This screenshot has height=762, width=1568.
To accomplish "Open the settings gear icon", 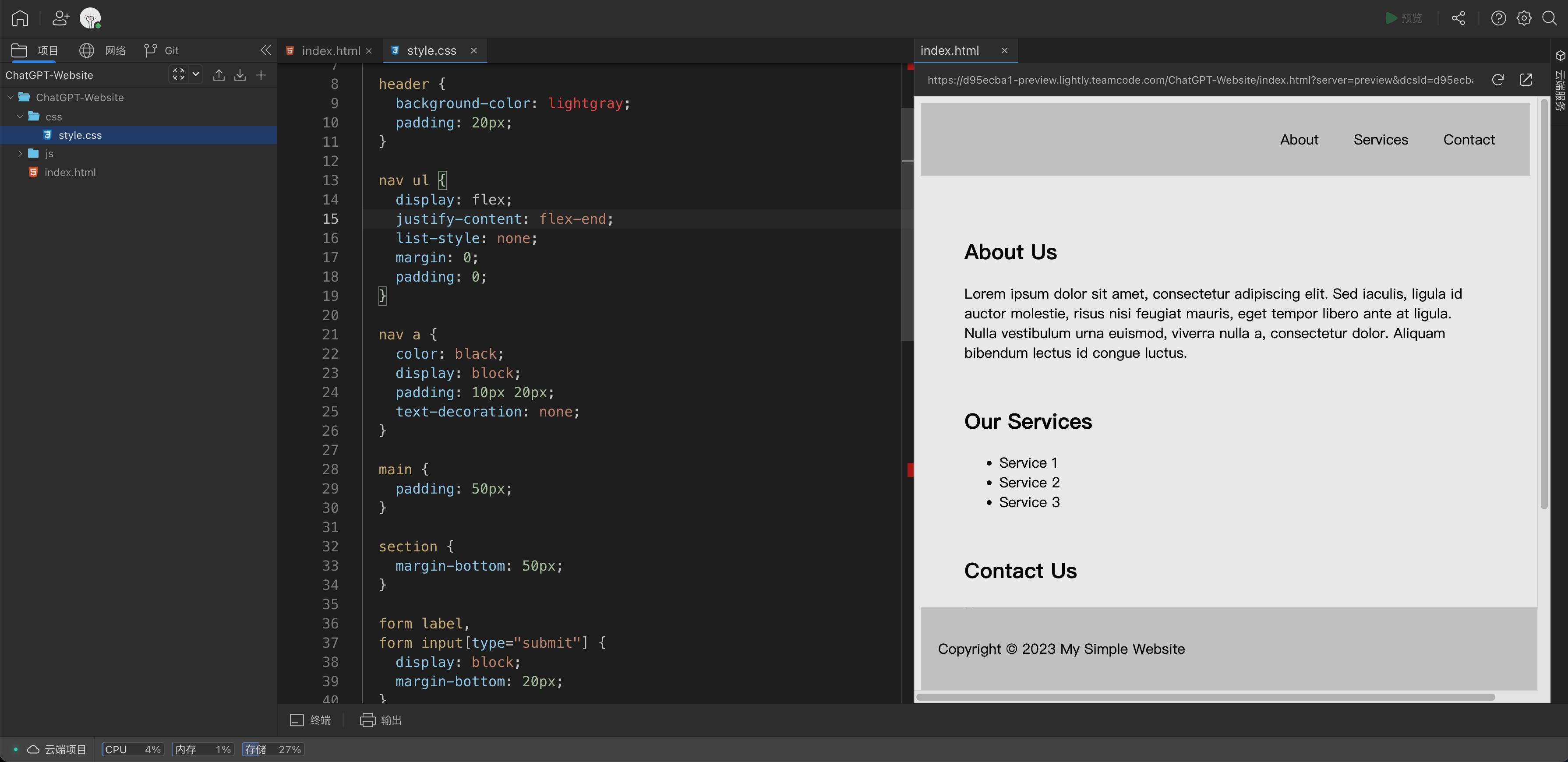I will pos(1524,18).
